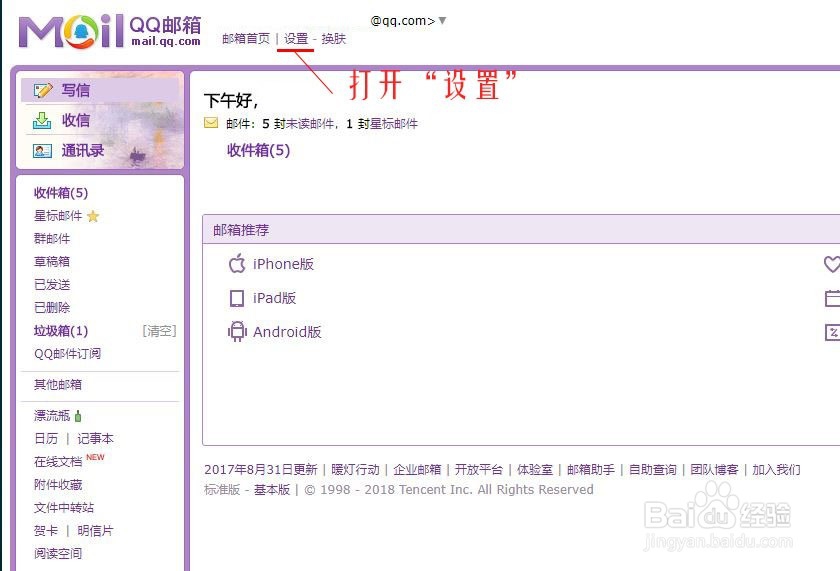Click 5 封未读邮件 unread link

point(298,124)
